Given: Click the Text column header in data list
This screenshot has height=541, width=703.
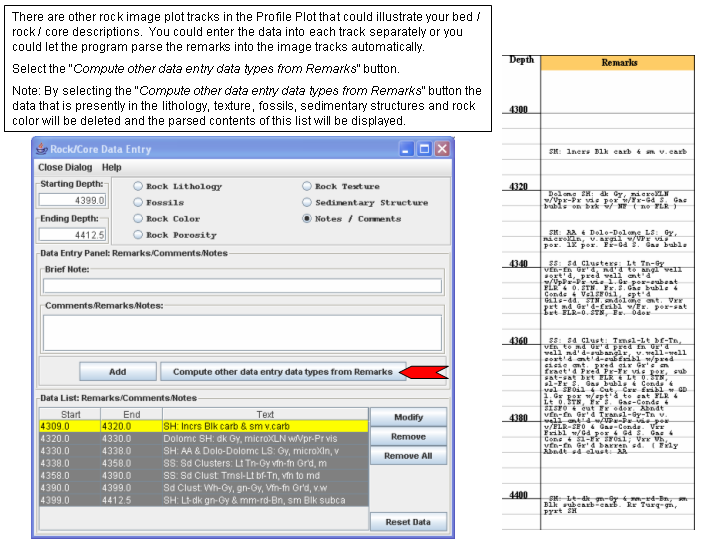Looking at the screenshot, I should pos(265,414).
